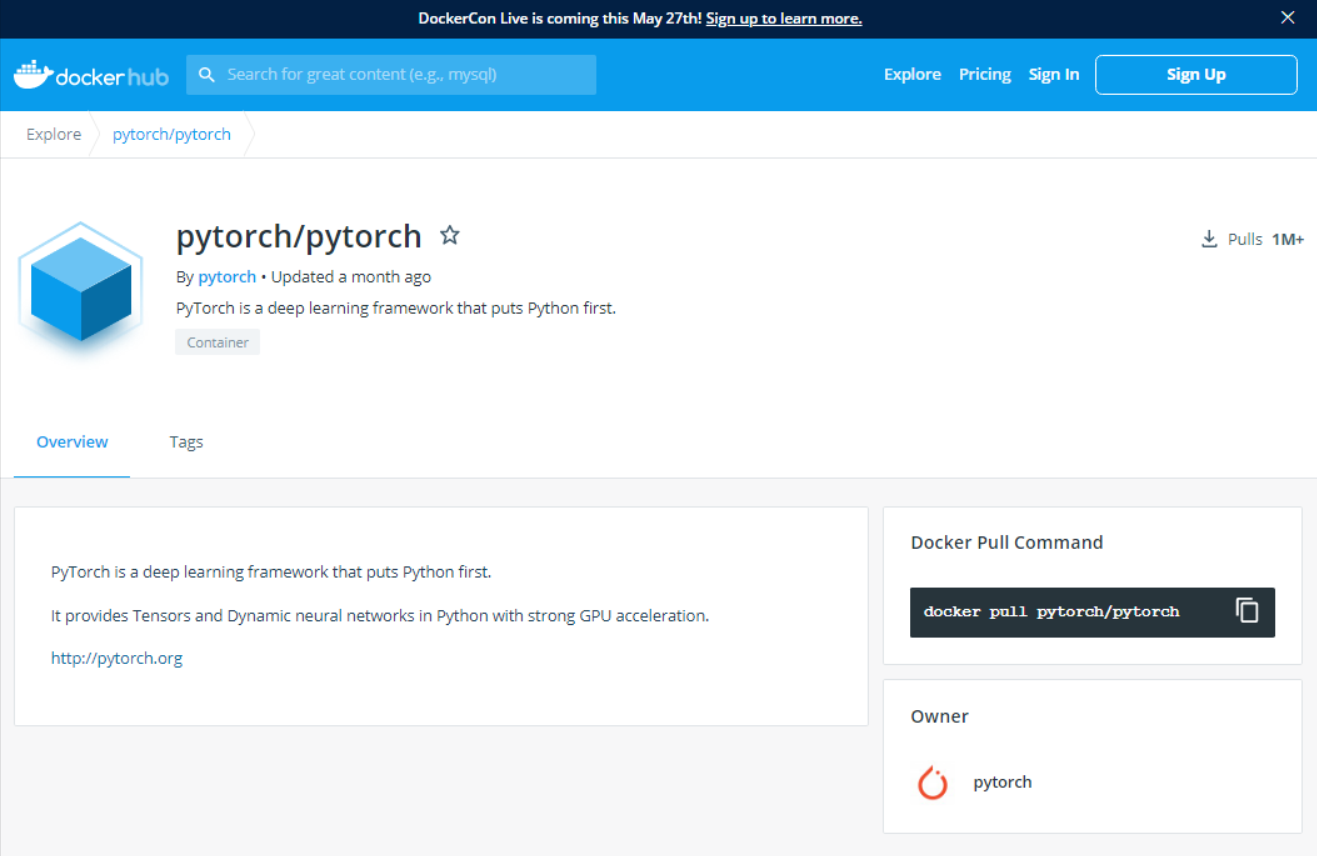Open Explore in top navigation
1317x856 pixels.
coord(912,75)
